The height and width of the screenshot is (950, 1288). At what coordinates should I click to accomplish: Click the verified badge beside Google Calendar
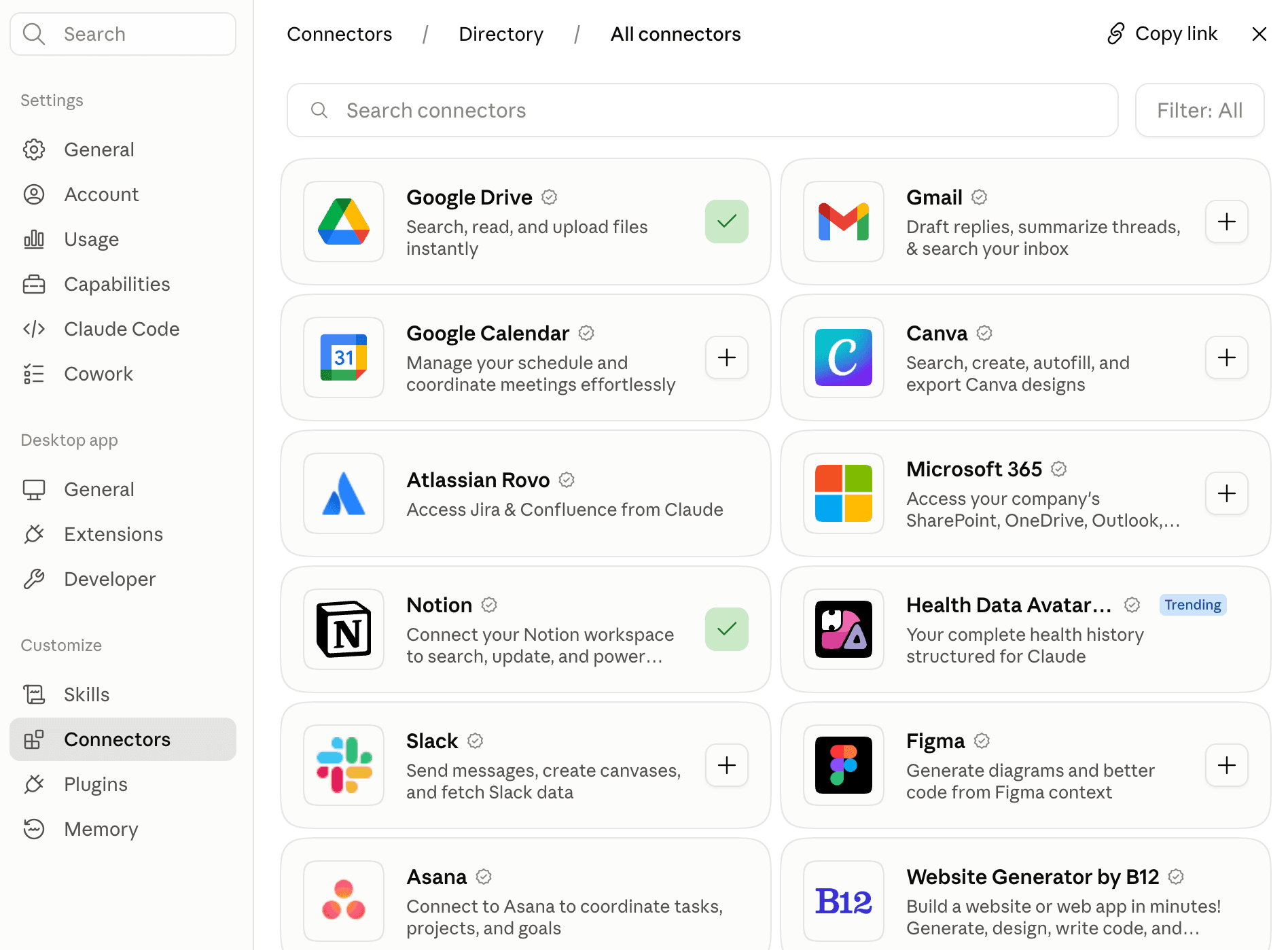click(586, 333)
